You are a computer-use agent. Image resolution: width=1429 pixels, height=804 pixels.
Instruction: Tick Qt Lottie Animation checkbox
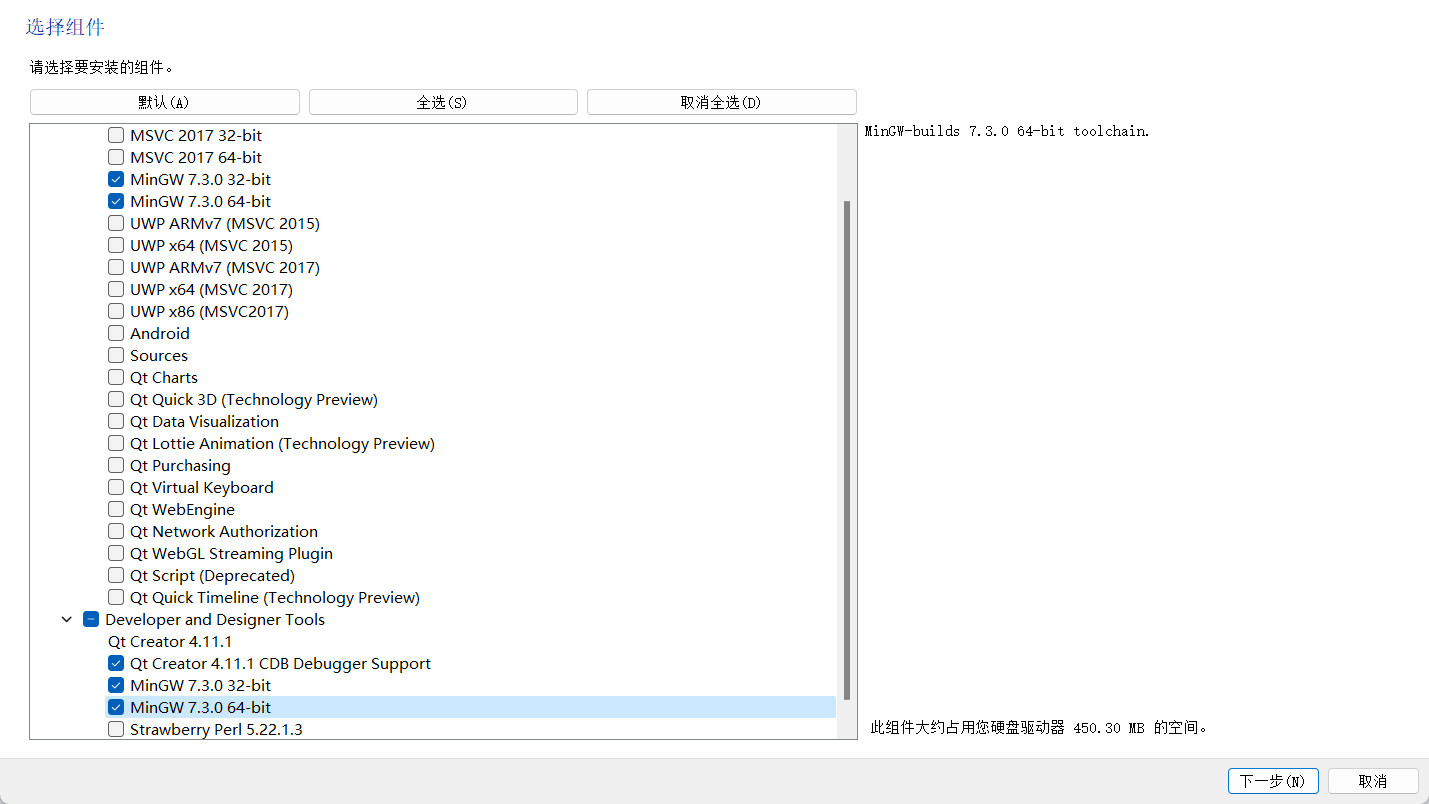click(x=116, y=443)
